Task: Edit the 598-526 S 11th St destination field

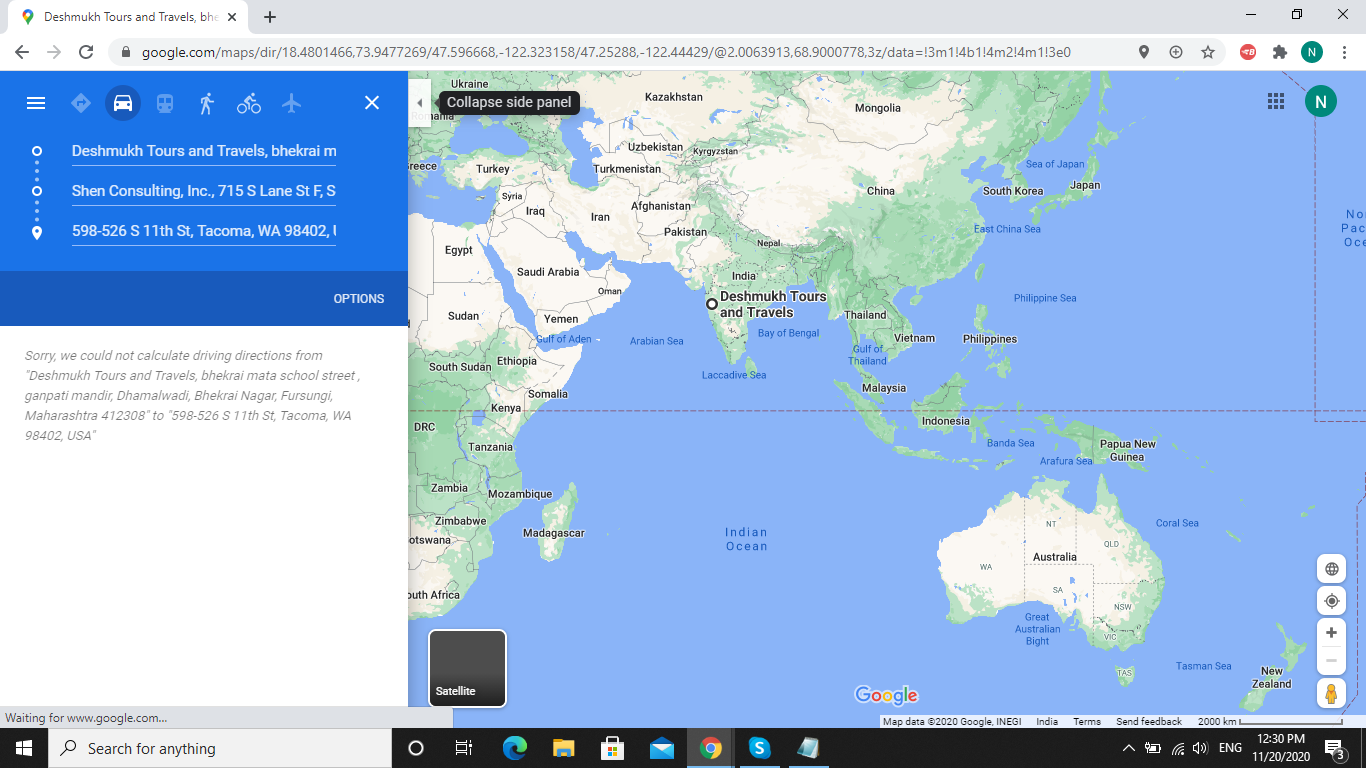Action: click(x=204, y=231)
